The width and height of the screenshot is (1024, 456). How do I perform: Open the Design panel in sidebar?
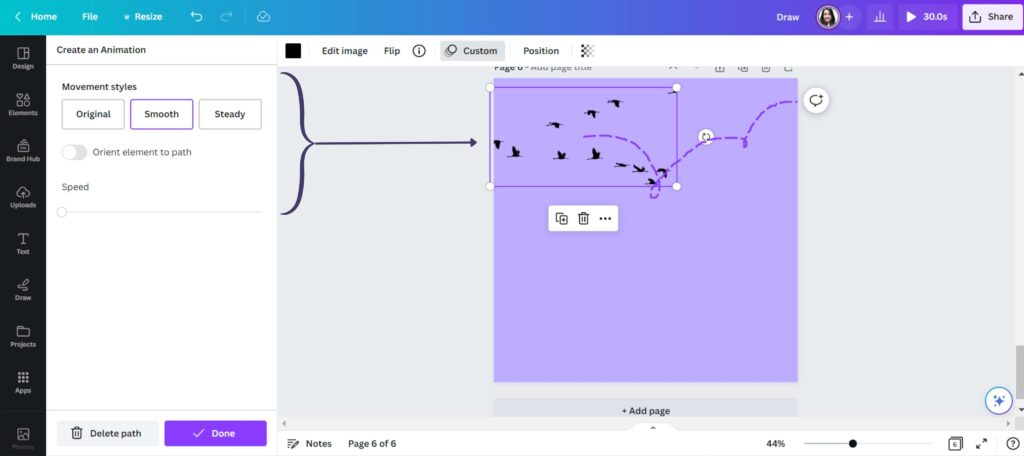tap(23, 57)
